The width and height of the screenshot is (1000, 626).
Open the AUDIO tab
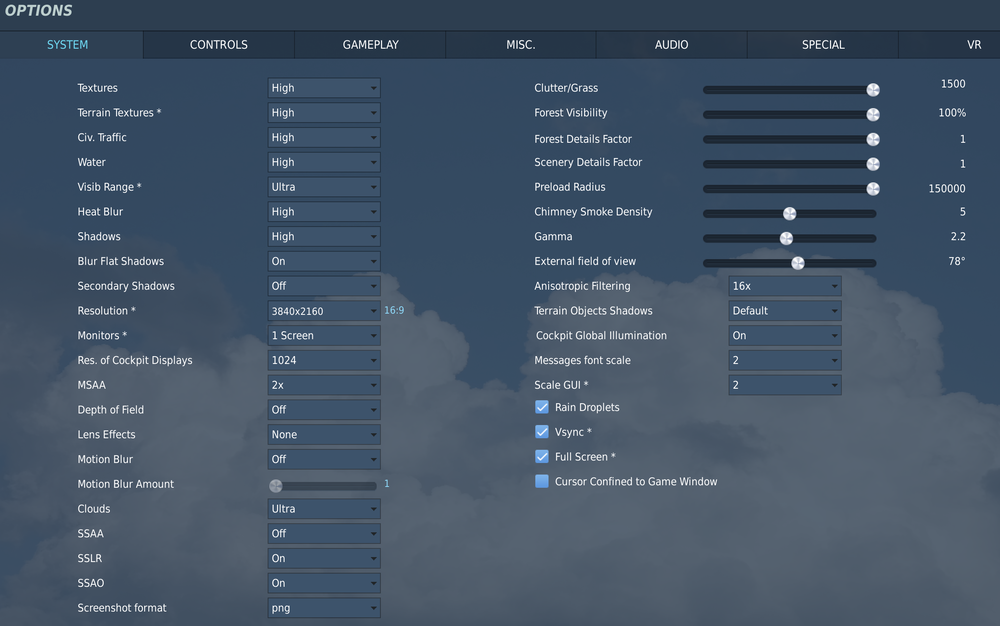coord(672,45)
